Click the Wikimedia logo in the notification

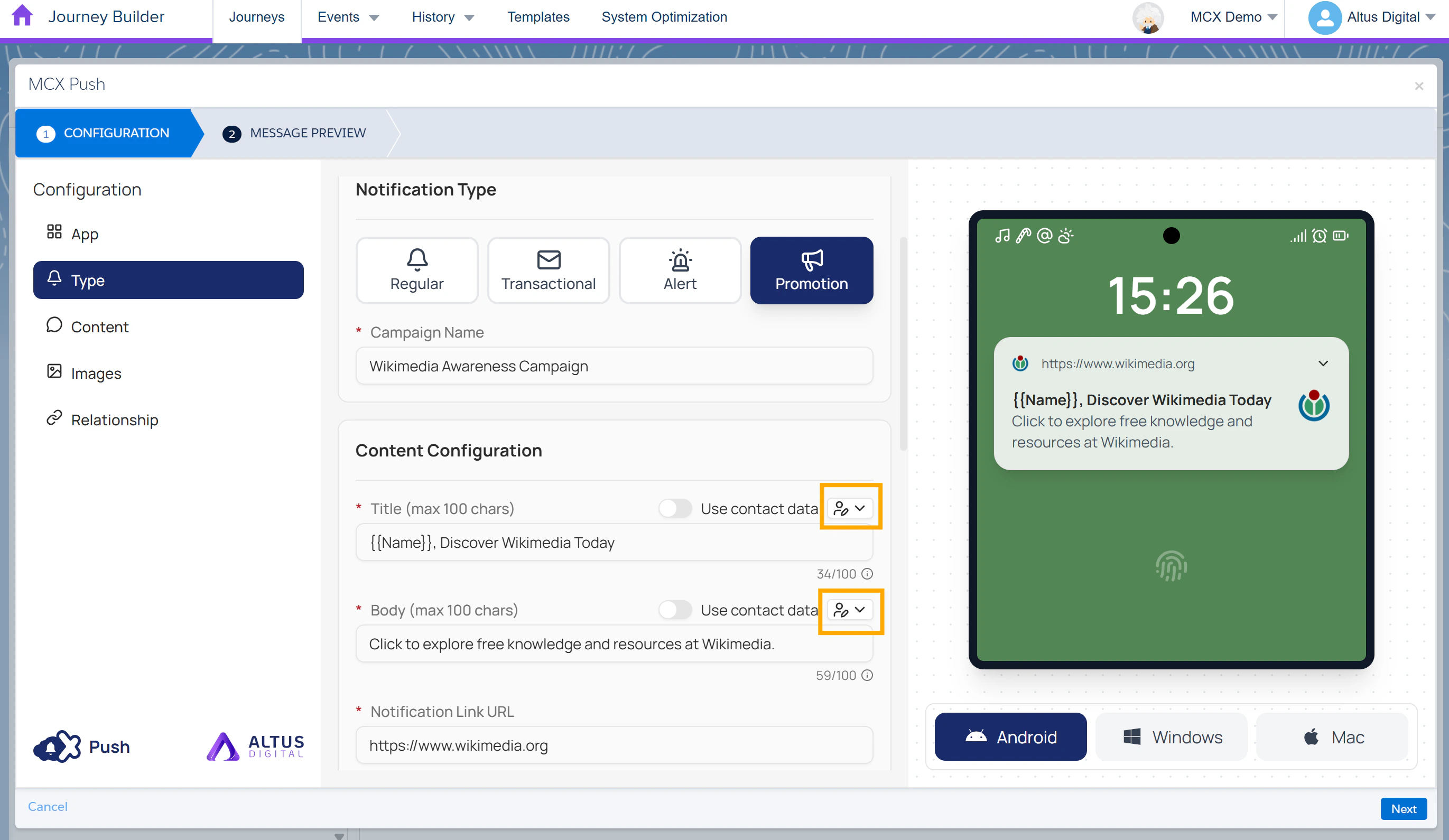(x=1313, y=405)
